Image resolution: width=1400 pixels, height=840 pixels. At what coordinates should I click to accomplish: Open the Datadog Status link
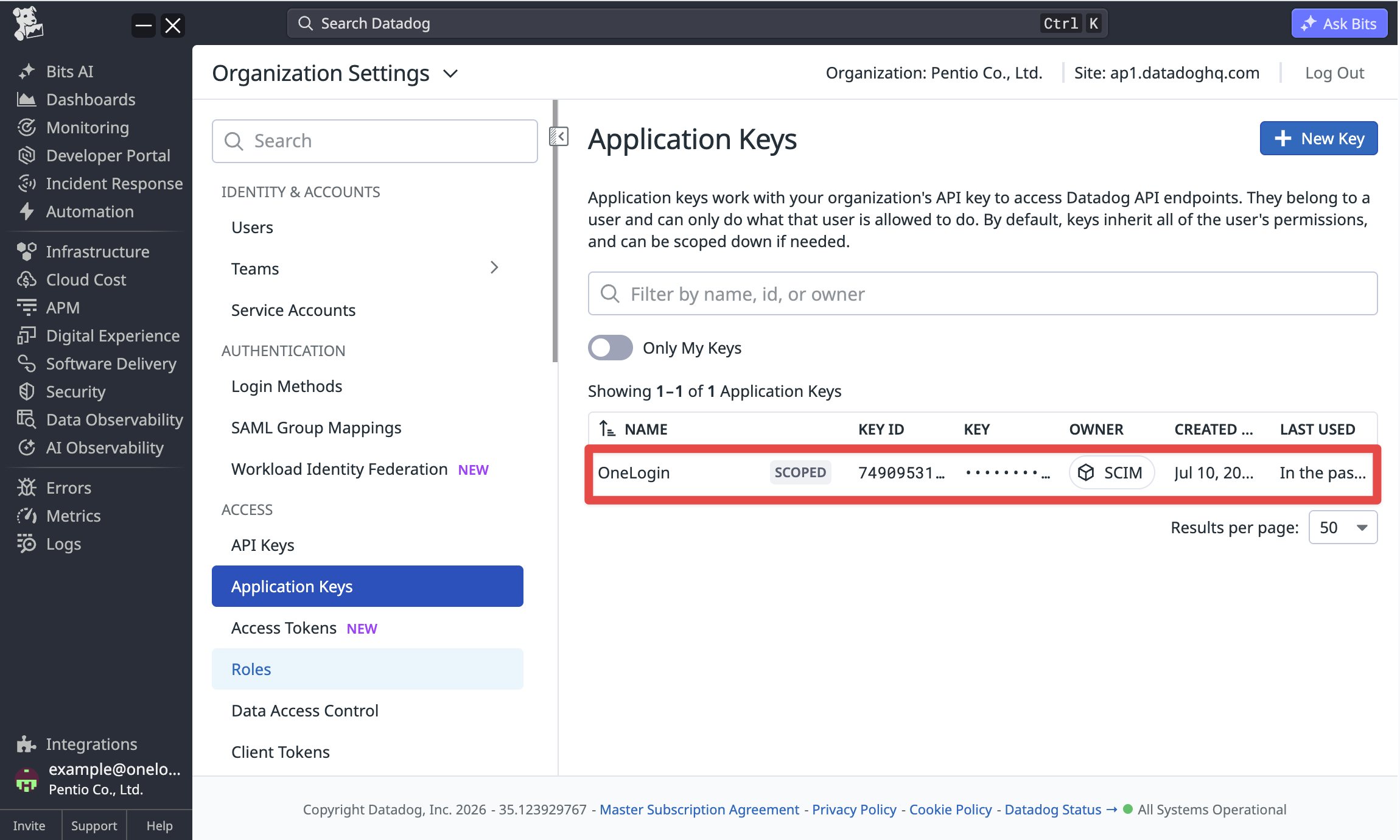(1060, 810)
